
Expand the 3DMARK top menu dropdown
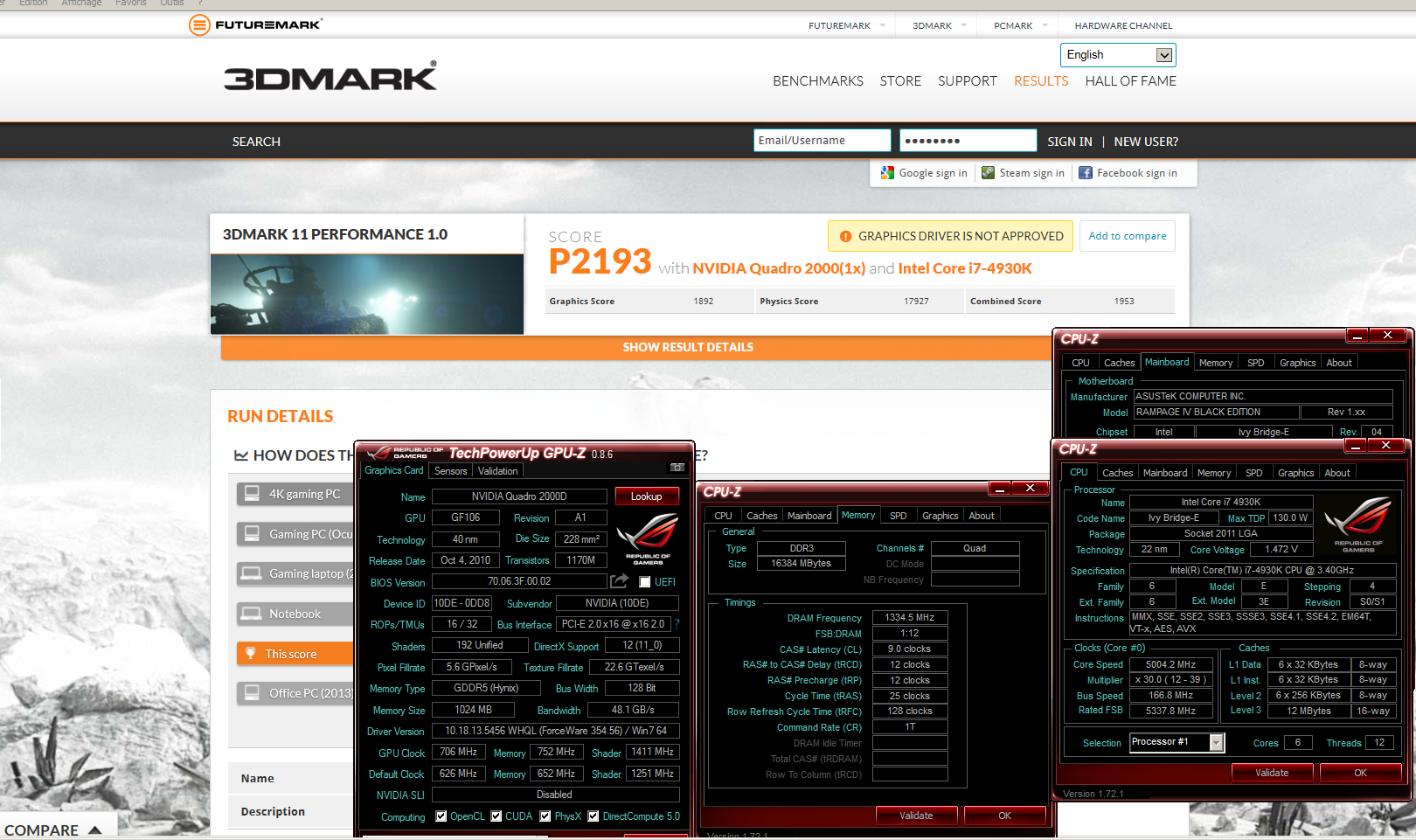964,25
